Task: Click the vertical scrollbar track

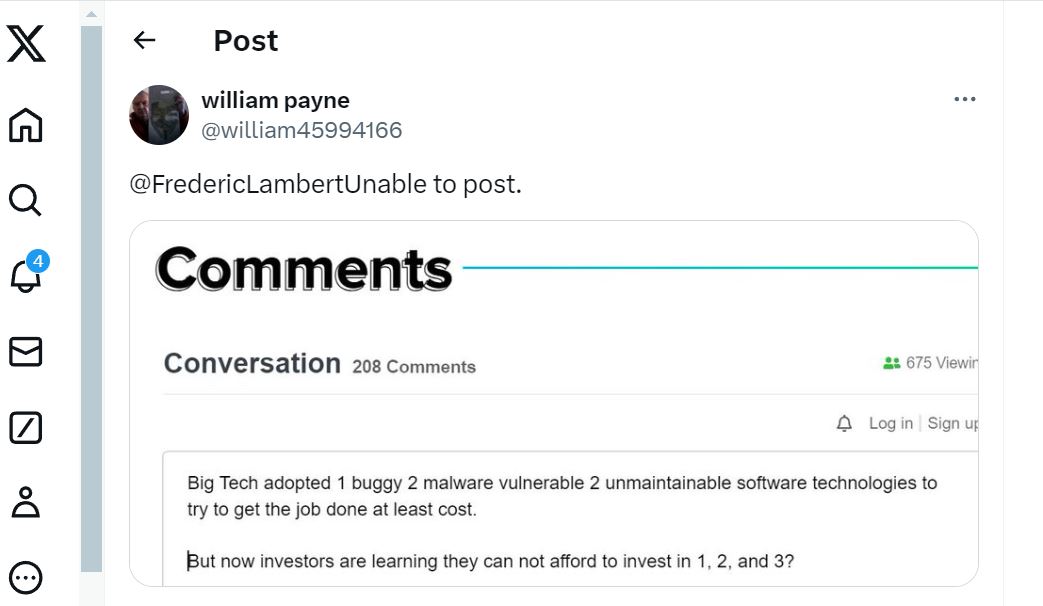Action: pos(92,299)
